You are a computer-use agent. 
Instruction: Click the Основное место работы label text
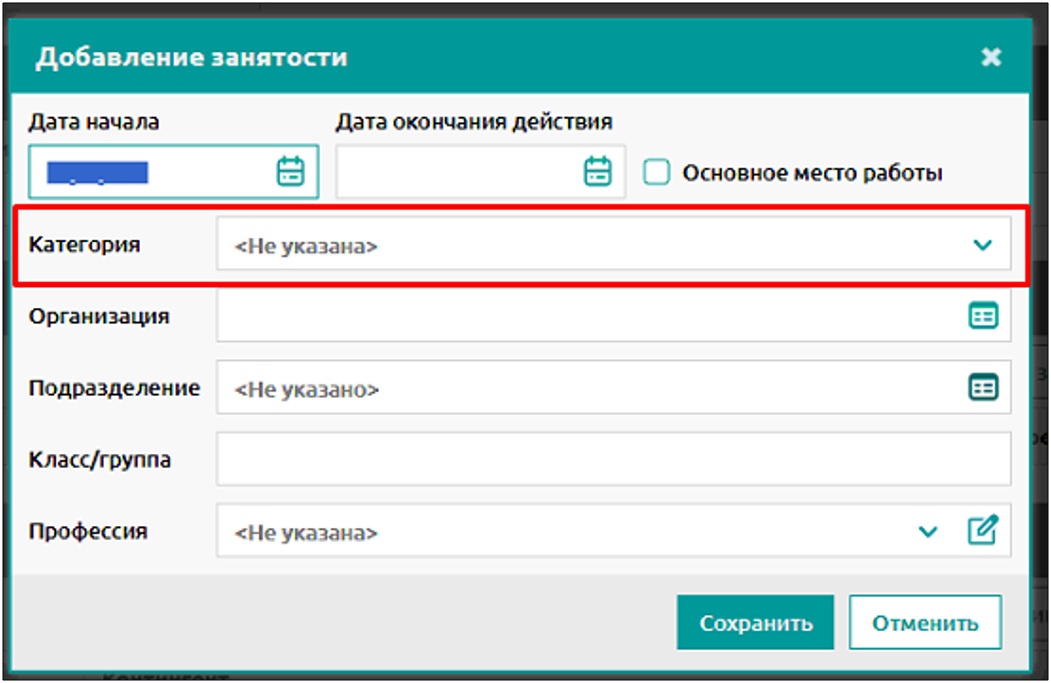[x=812, y=173]
